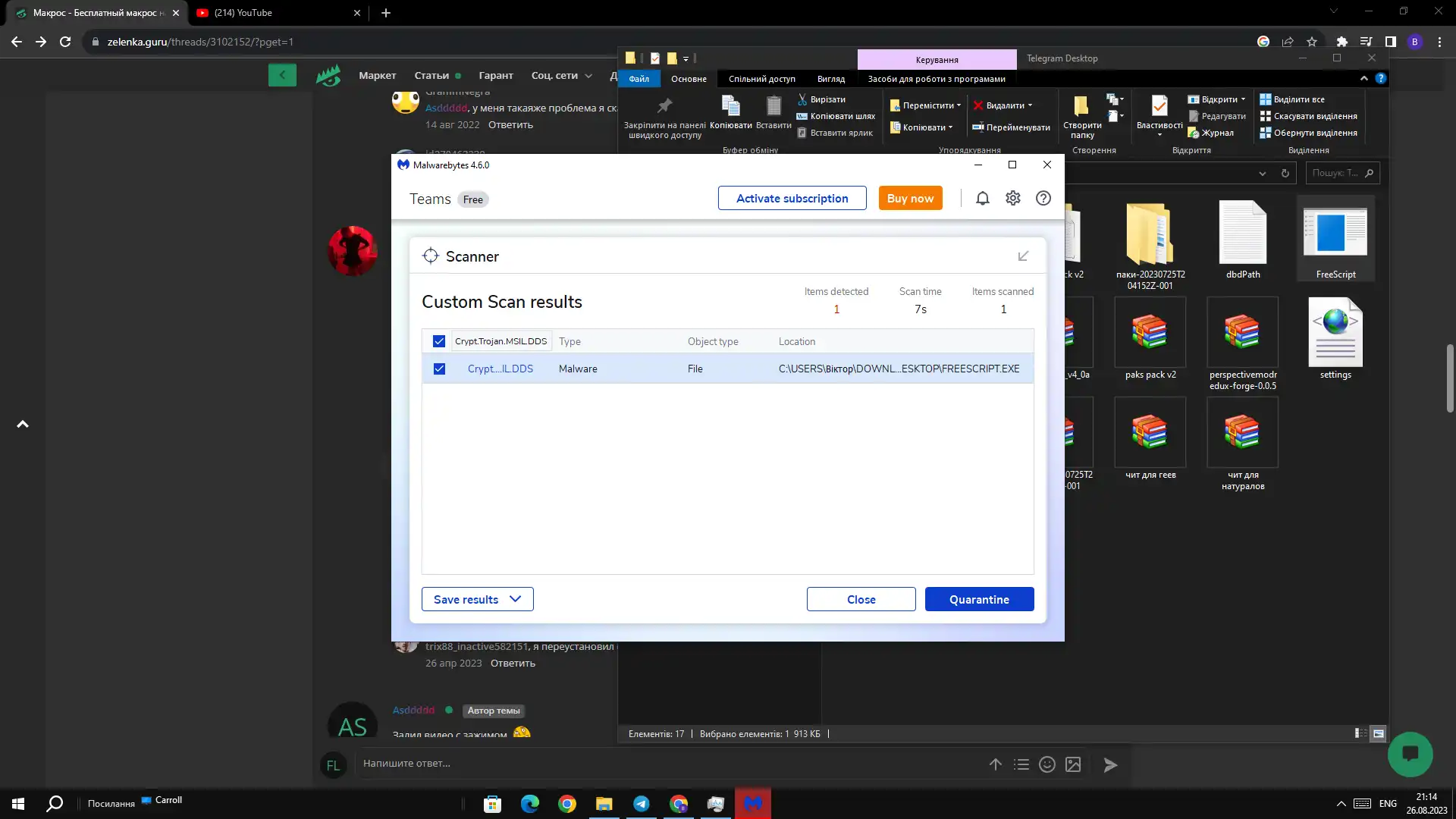The height and width of the screenshot is (819, 1456).
Task: Switch Explorer to details view icon
Action: coord(1361,733)
